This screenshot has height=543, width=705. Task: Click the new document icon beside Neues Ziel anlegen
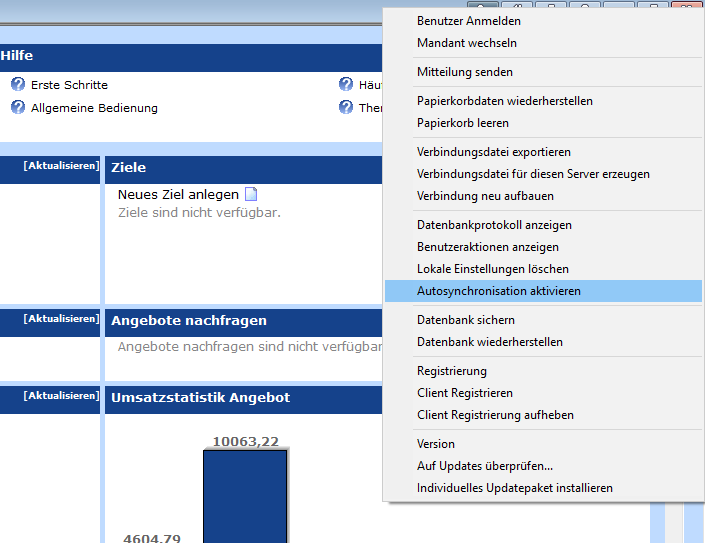pyautogui.click(x=251, y=194)
